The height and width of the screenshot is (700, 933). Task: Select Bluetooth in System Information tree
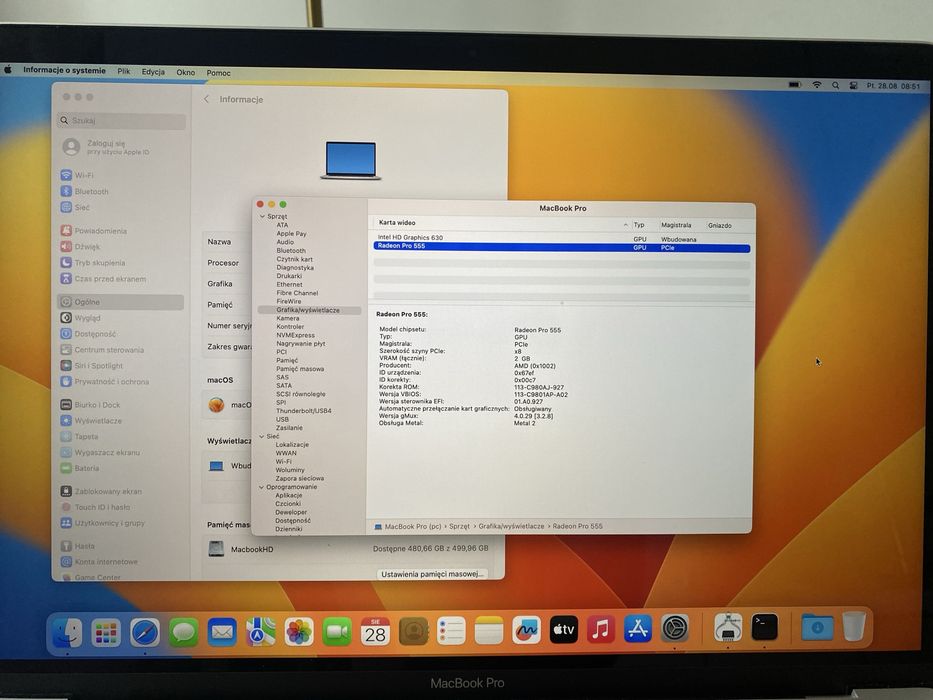coord(291,251)
